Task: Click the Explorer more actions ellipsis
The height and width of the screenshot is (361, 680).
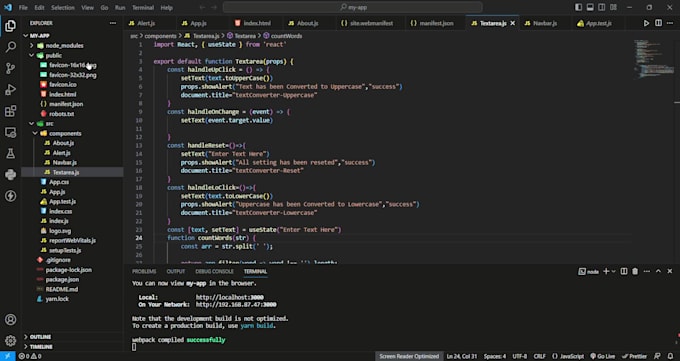Action: [113, 23]
